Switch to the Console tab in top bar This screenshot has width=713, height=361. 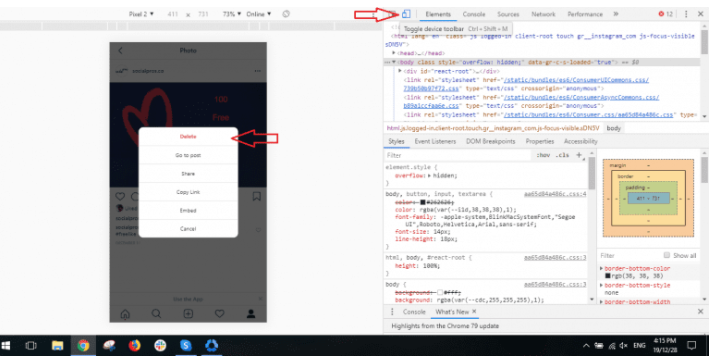pos(474,14)
